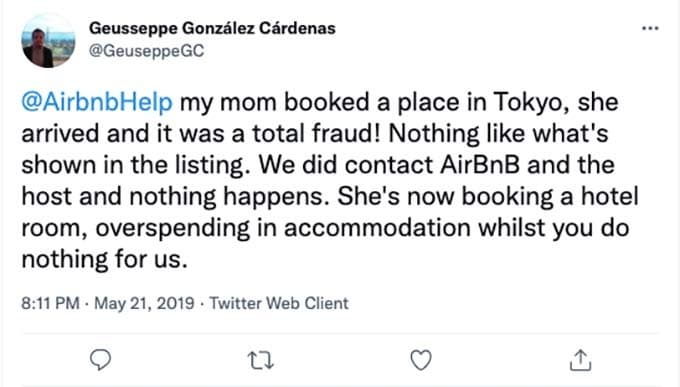The width and height of the screenshot is (680, 387).
Task: Click the May 21, 2019 date
Action: pos(144,303)
